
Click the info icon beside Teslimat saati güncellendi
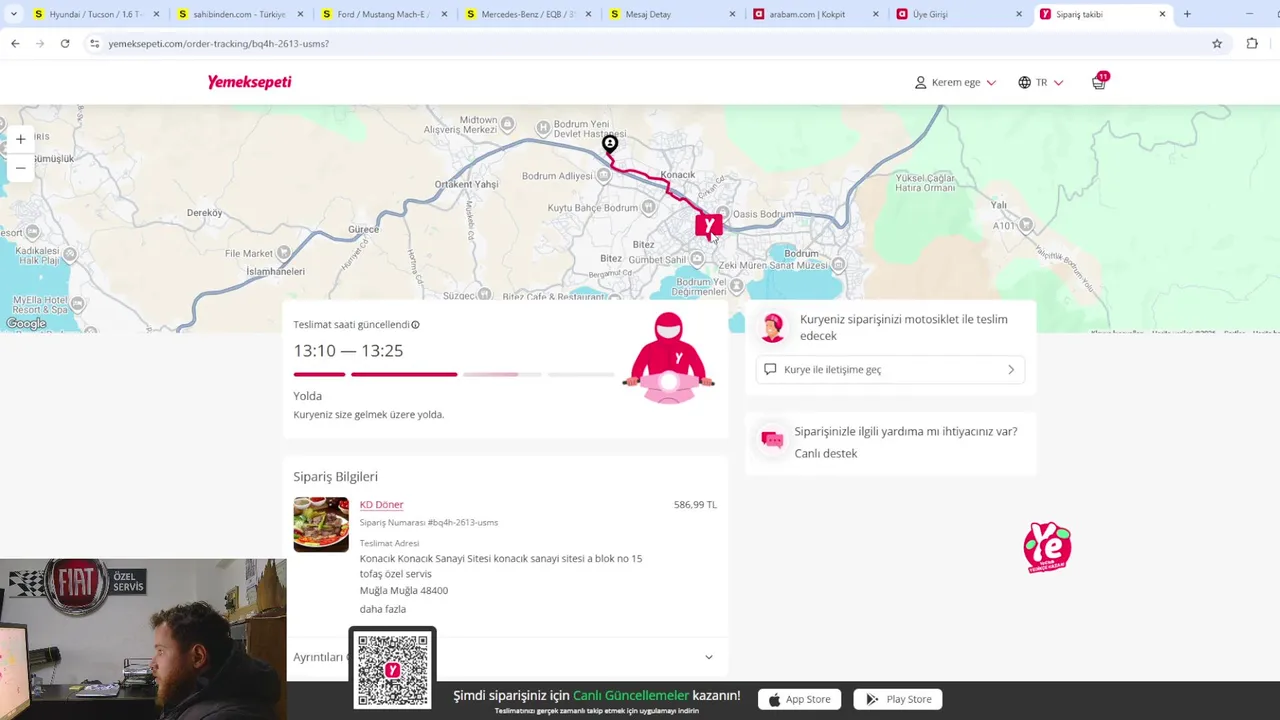[x=415, y=325]
